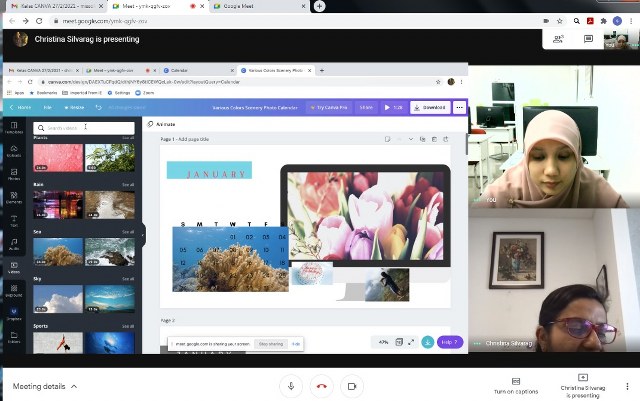This screenshot has width=640, height=401.
Task: Show participants list in Google Meet
Action: [x=558, y=39]
